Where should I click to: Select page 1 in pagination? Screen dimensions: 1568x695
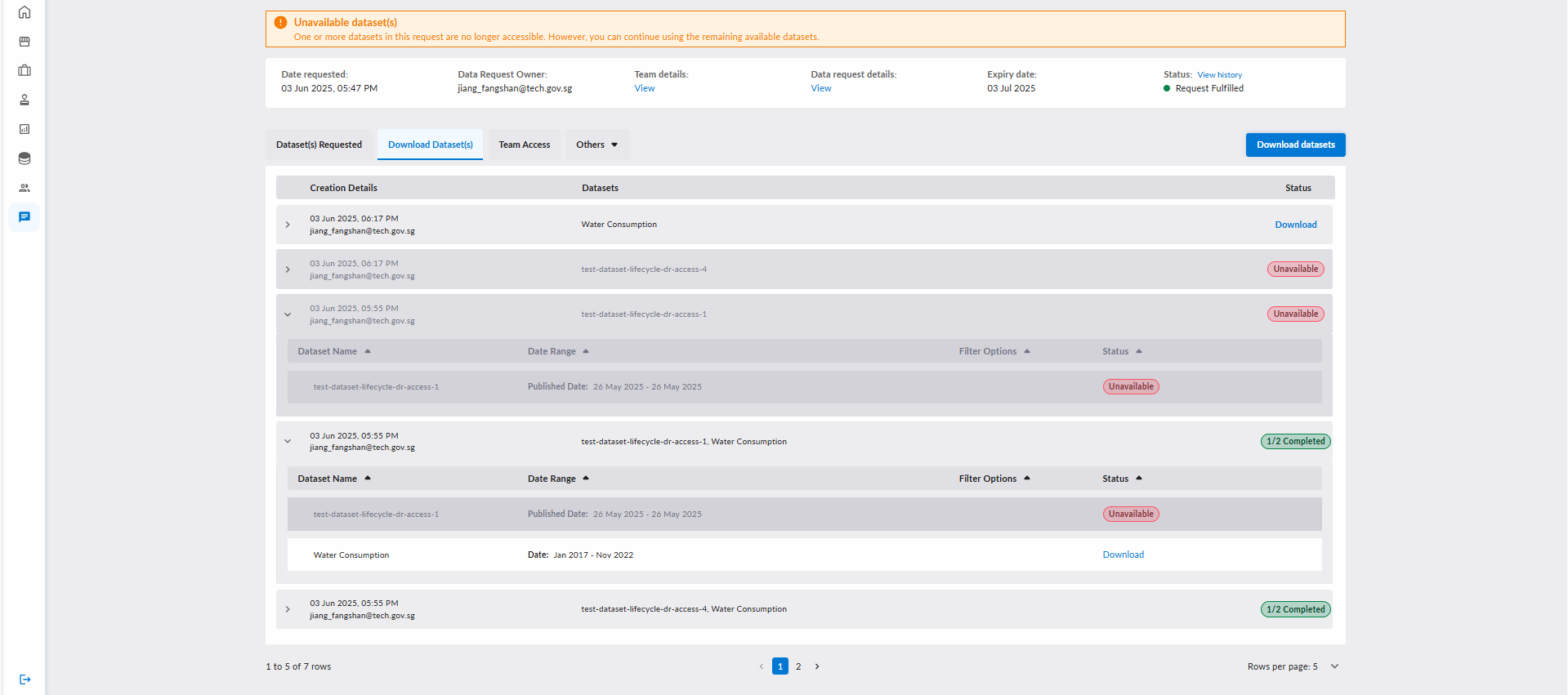click(780, 666)
